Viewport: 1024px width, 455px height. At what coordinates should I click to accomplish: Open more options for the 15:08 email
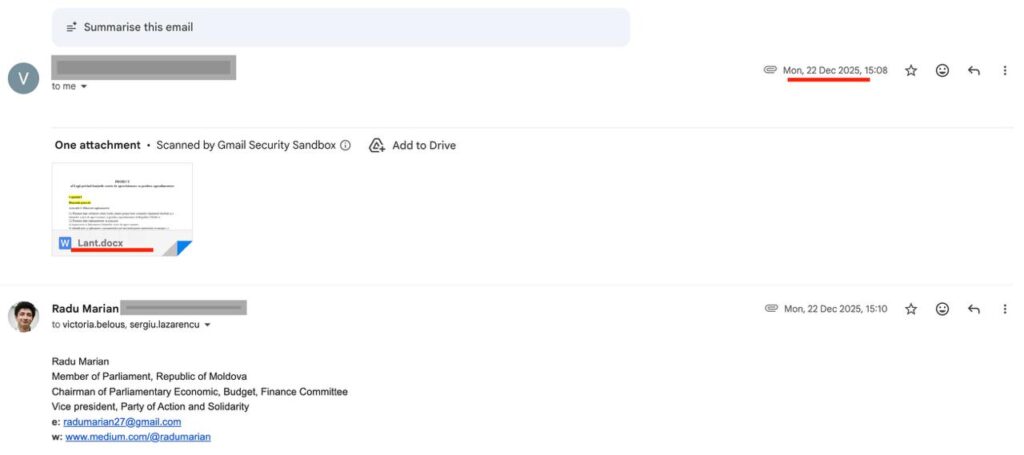1004,71
